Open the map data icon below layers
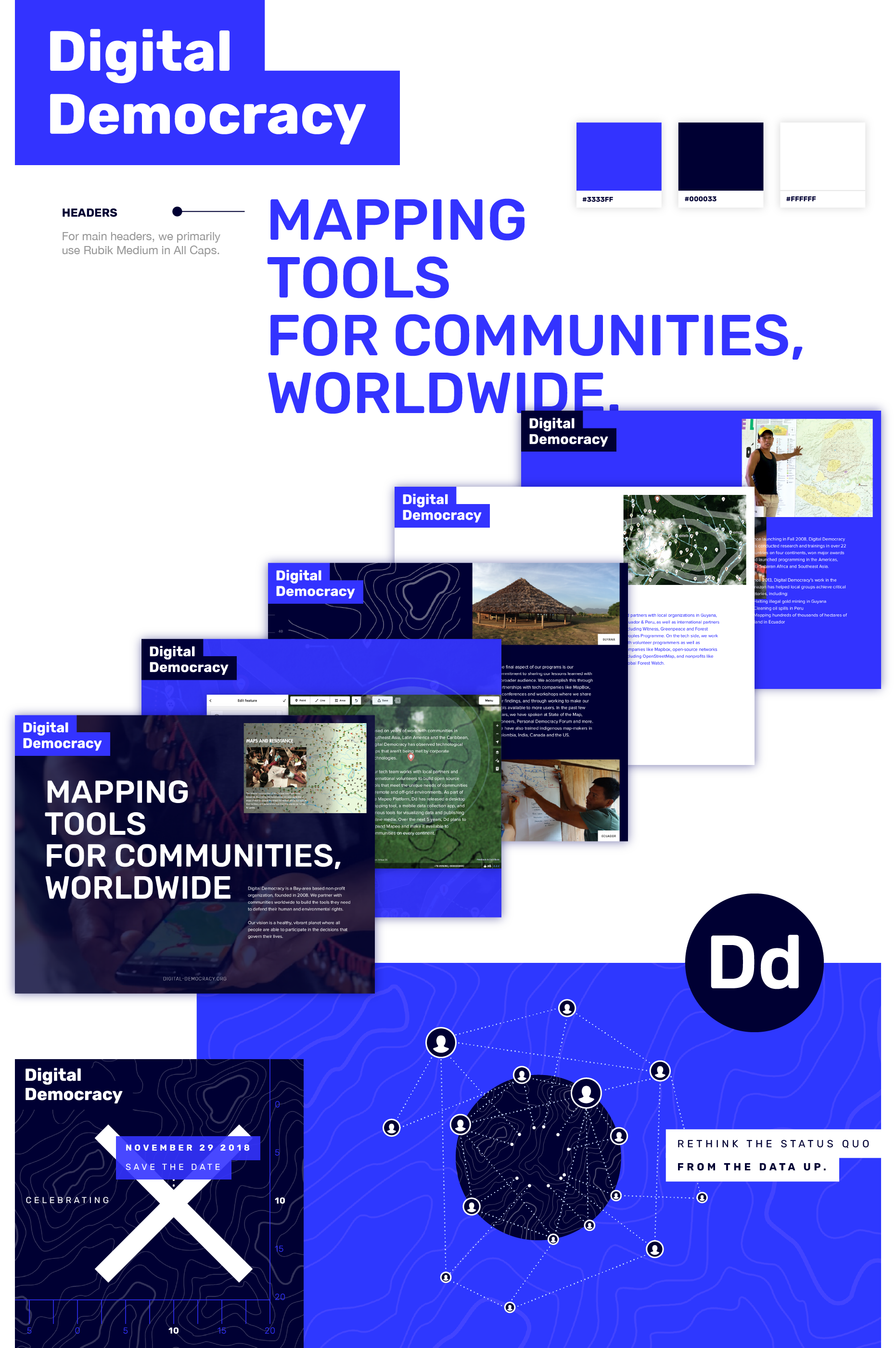 [497, 761]
